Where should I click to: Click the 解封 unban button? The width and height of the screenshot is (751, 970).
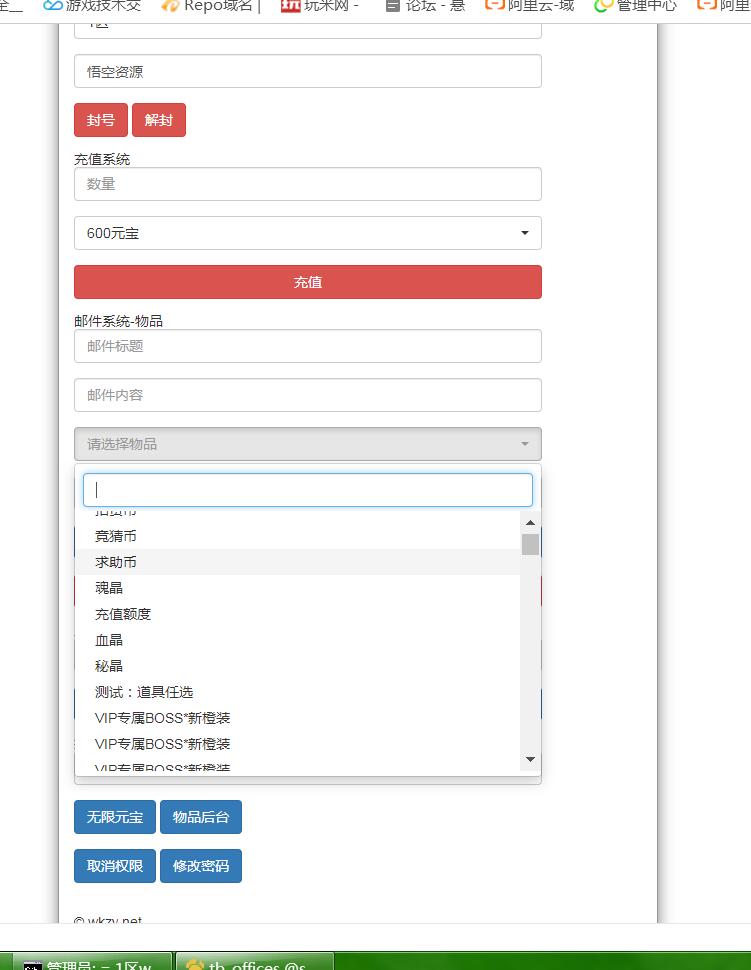[x=158, y=120]
